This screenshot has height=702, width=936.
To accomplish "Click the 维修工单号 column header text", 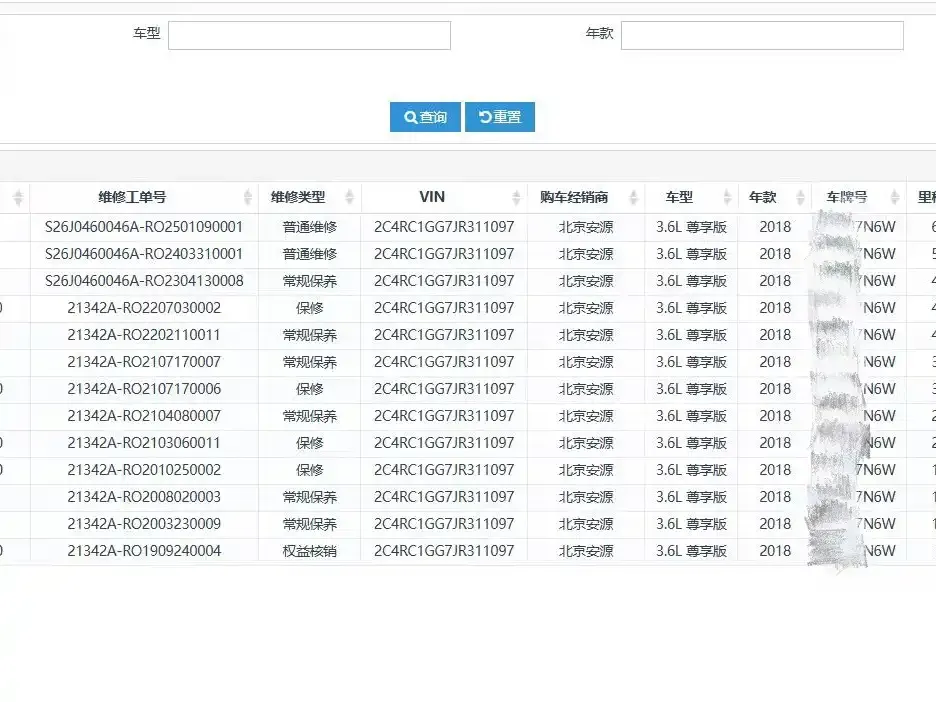I will click(132, 197).
